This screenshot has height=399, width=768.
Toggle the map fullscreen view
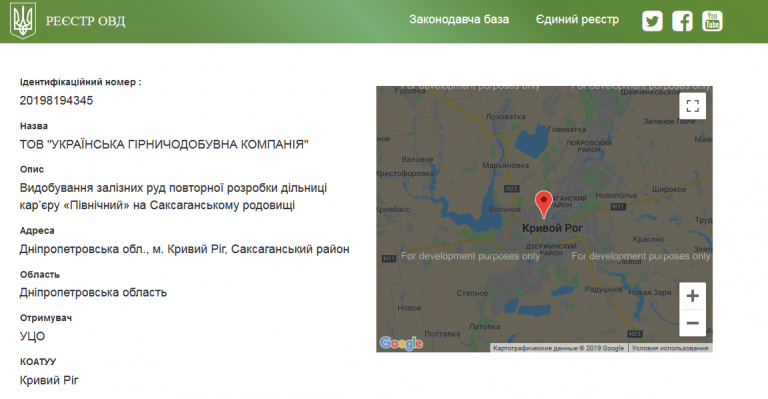point(693,106)
